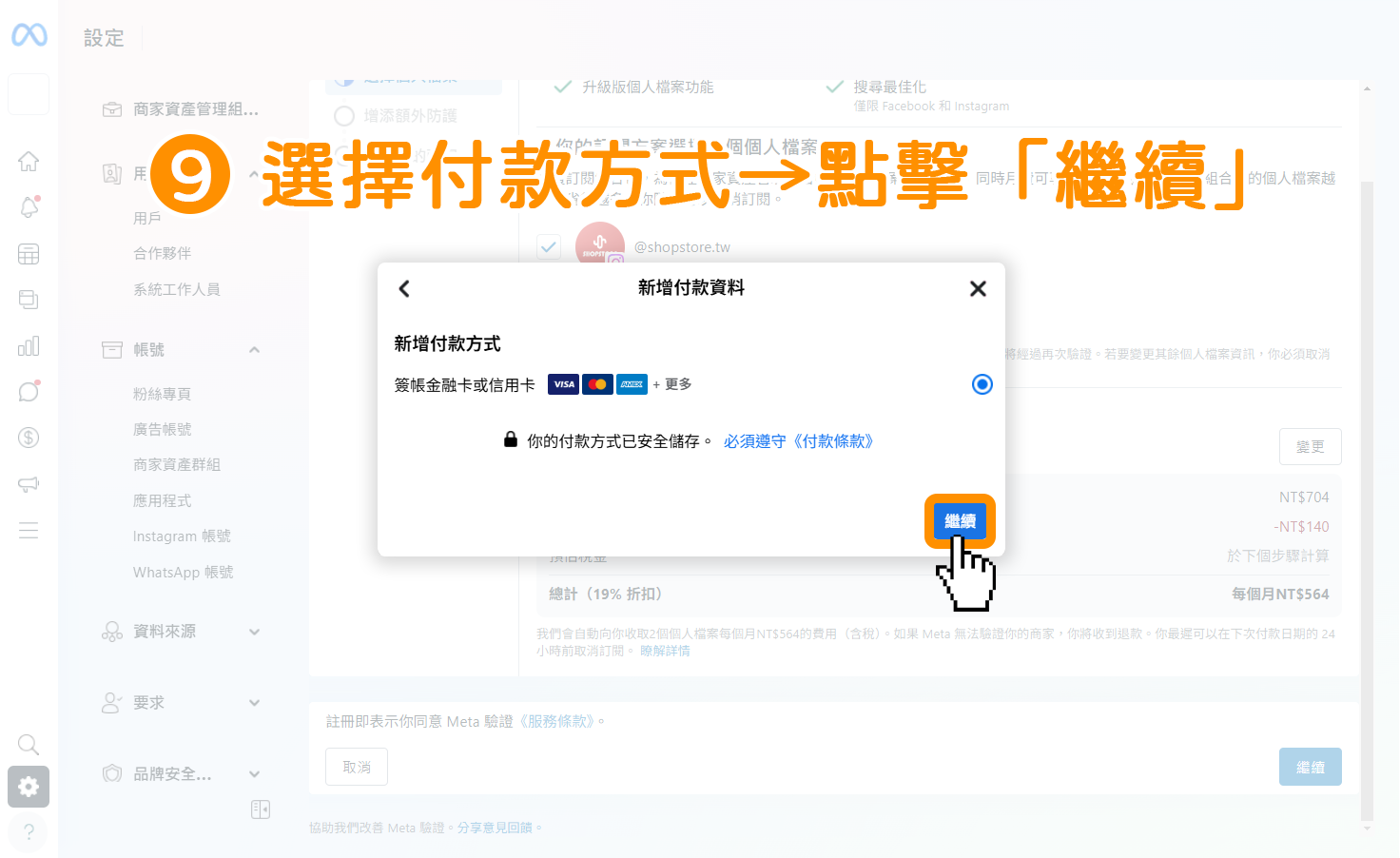Click the sidebar collapse panel icon
The height and width of the screenshot is (858, 1400).
pos(261,809)
